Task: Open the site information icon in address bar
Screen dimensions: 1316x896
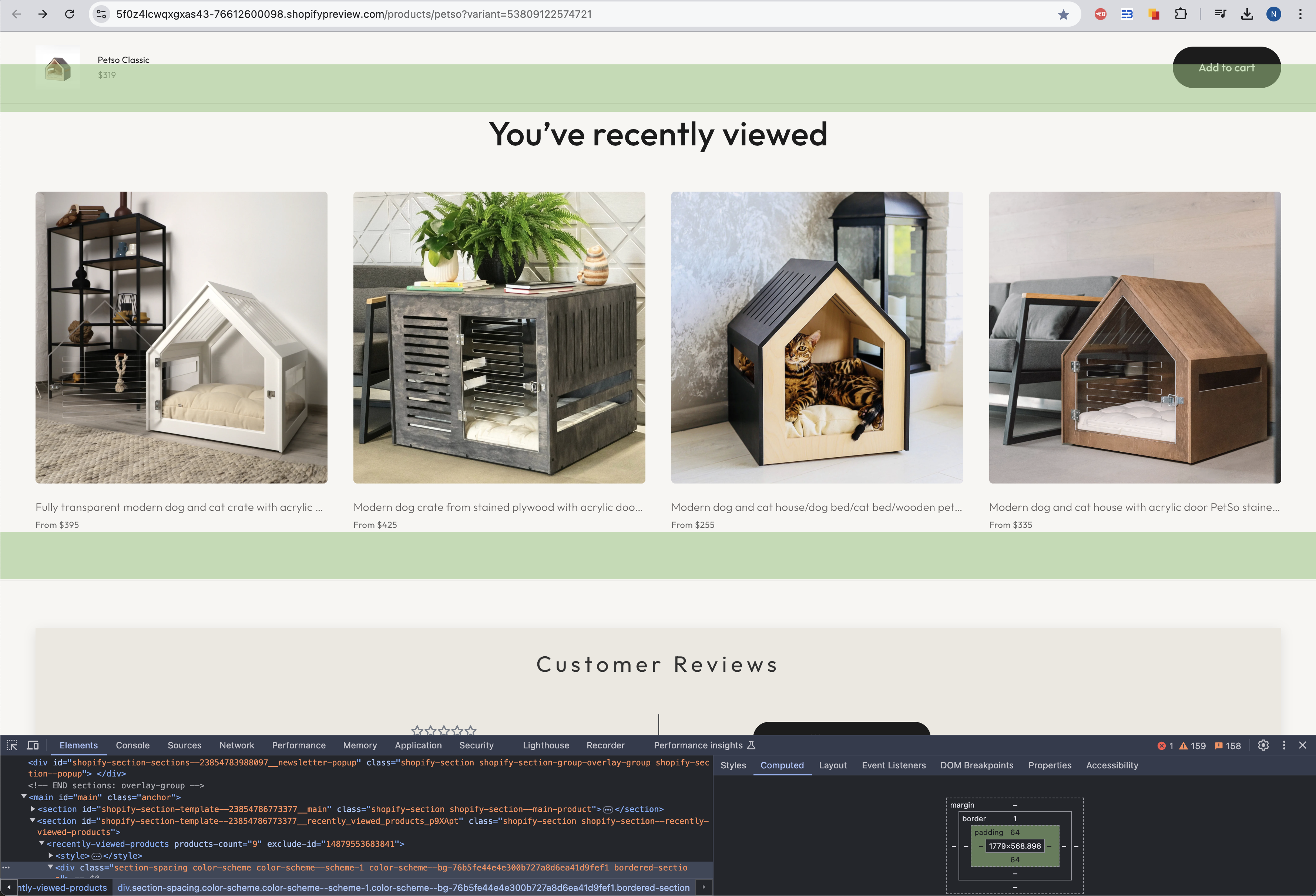Action: (101, 14)
